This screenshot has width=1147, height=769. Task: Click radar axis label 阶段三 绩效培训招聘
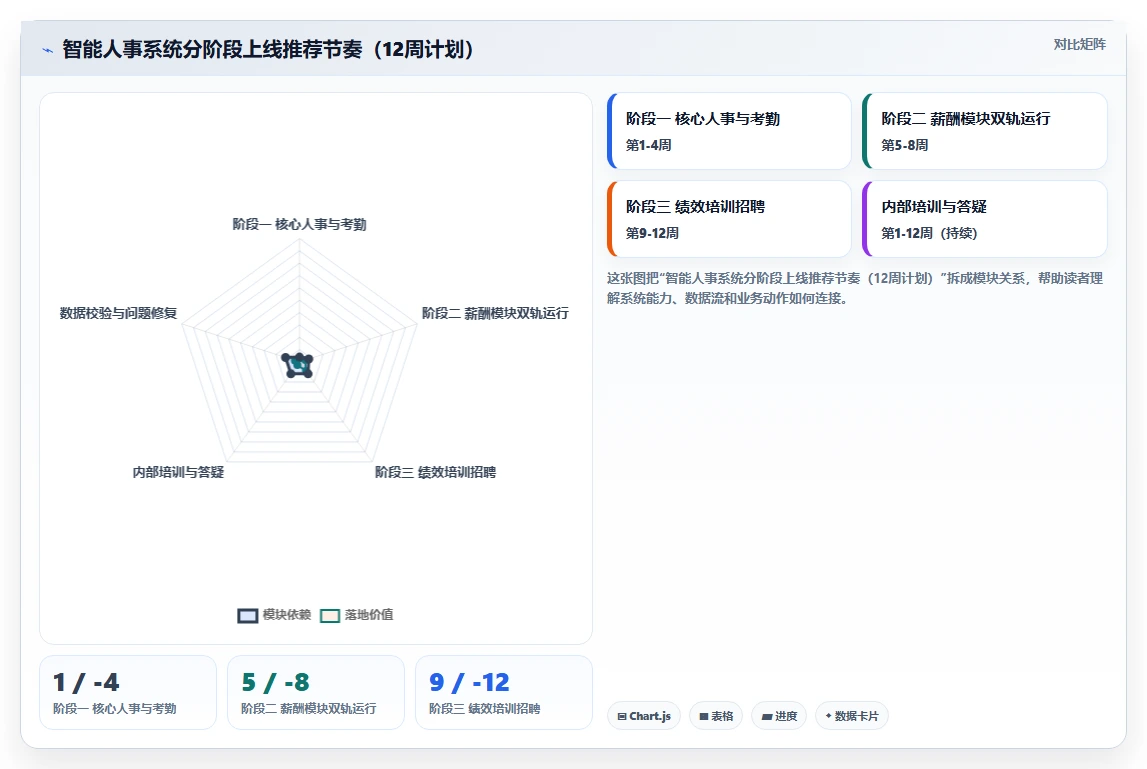pos(435,472)
